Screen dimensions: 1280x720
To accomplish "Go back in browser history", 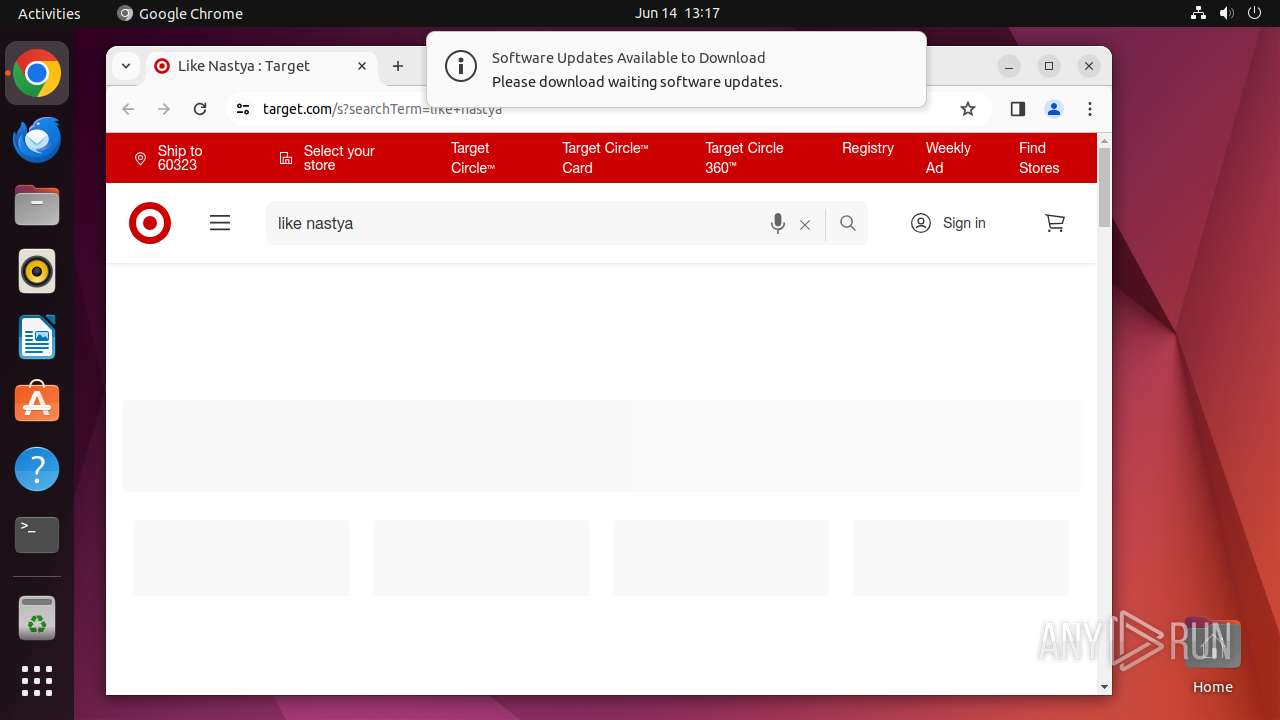I will point(128,109).
